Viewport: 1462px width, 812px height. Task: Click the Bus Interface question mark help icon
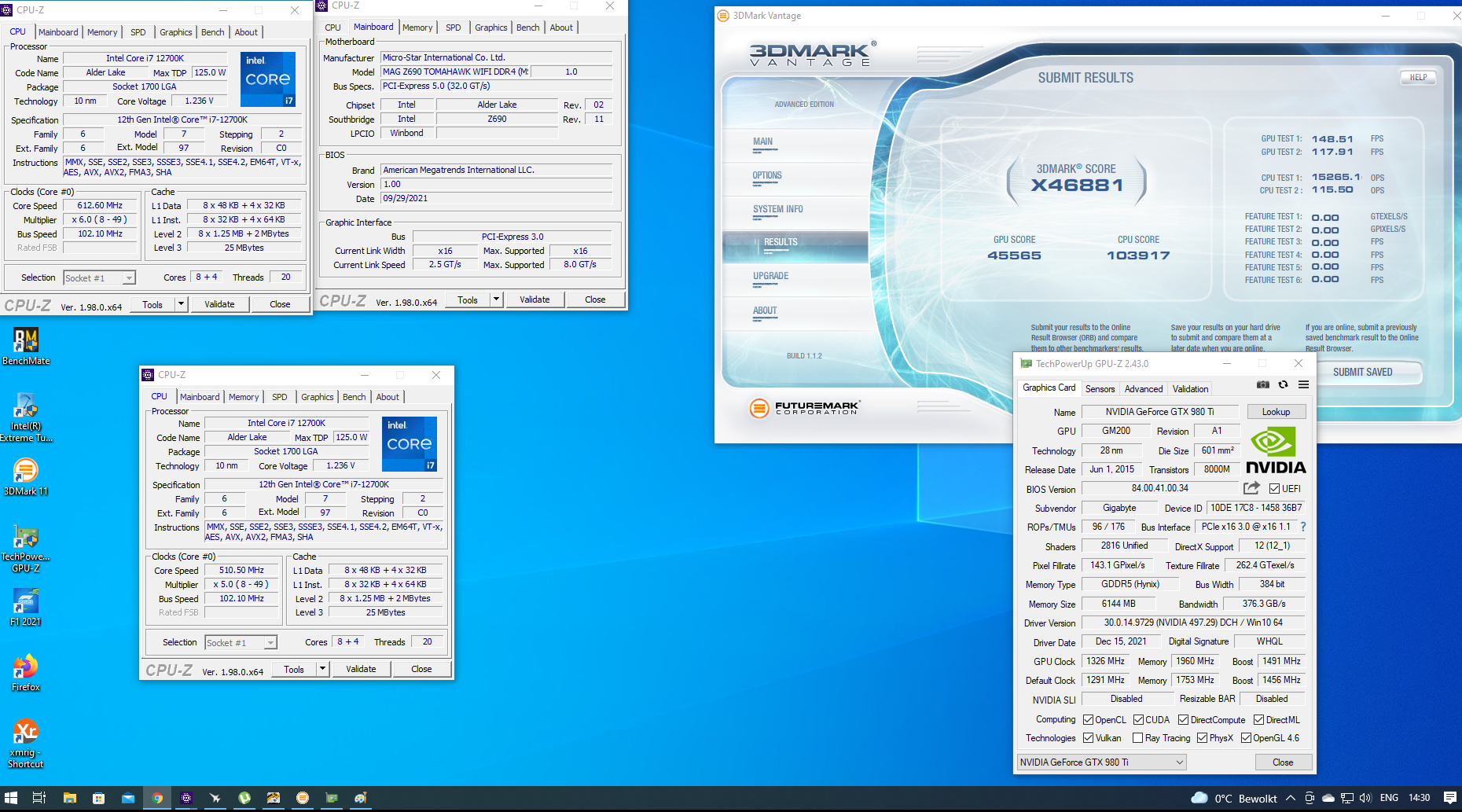1302,527
